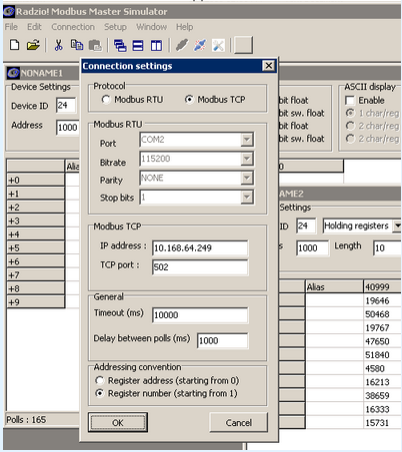Open the File menu
Image resolution: width=402 pixels, height=452 pixels.
[11, 27]
